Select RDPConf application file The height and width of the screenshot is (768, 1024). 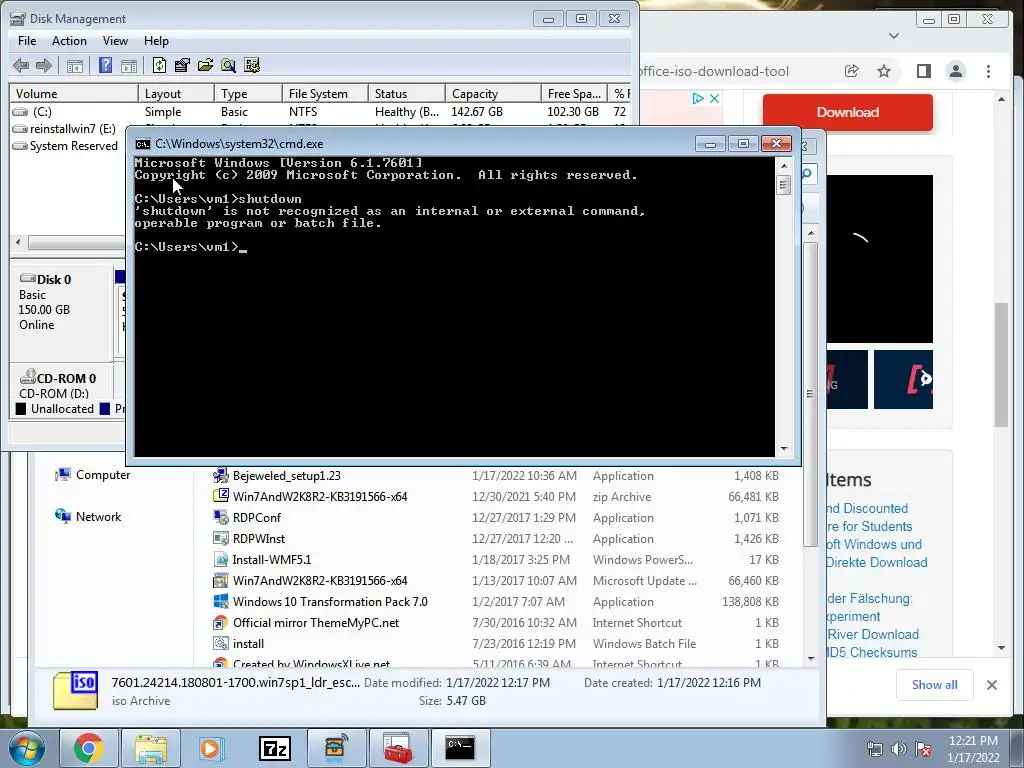(496, 518)
